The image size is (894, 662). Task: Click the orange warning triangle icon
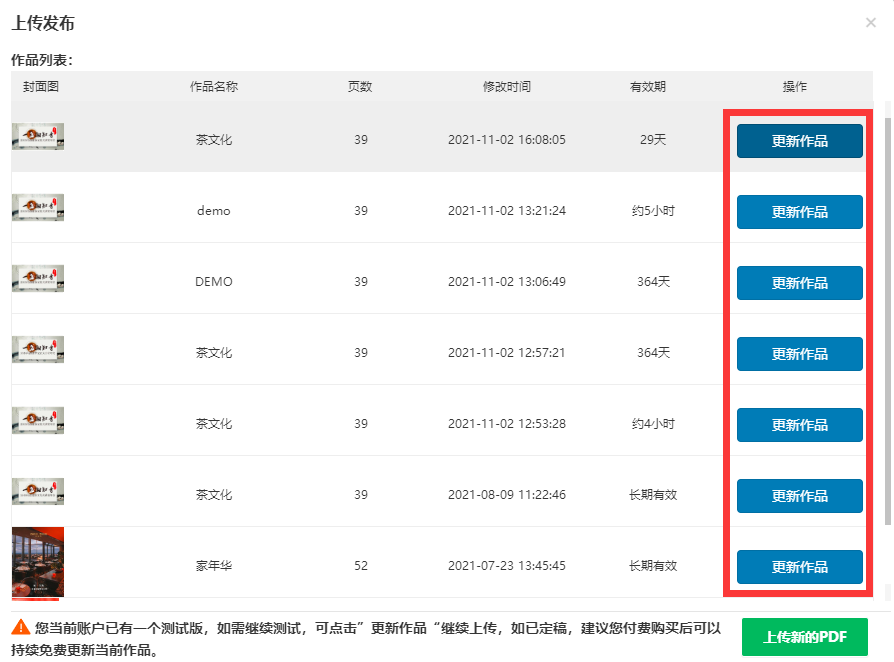click(20, 628)
